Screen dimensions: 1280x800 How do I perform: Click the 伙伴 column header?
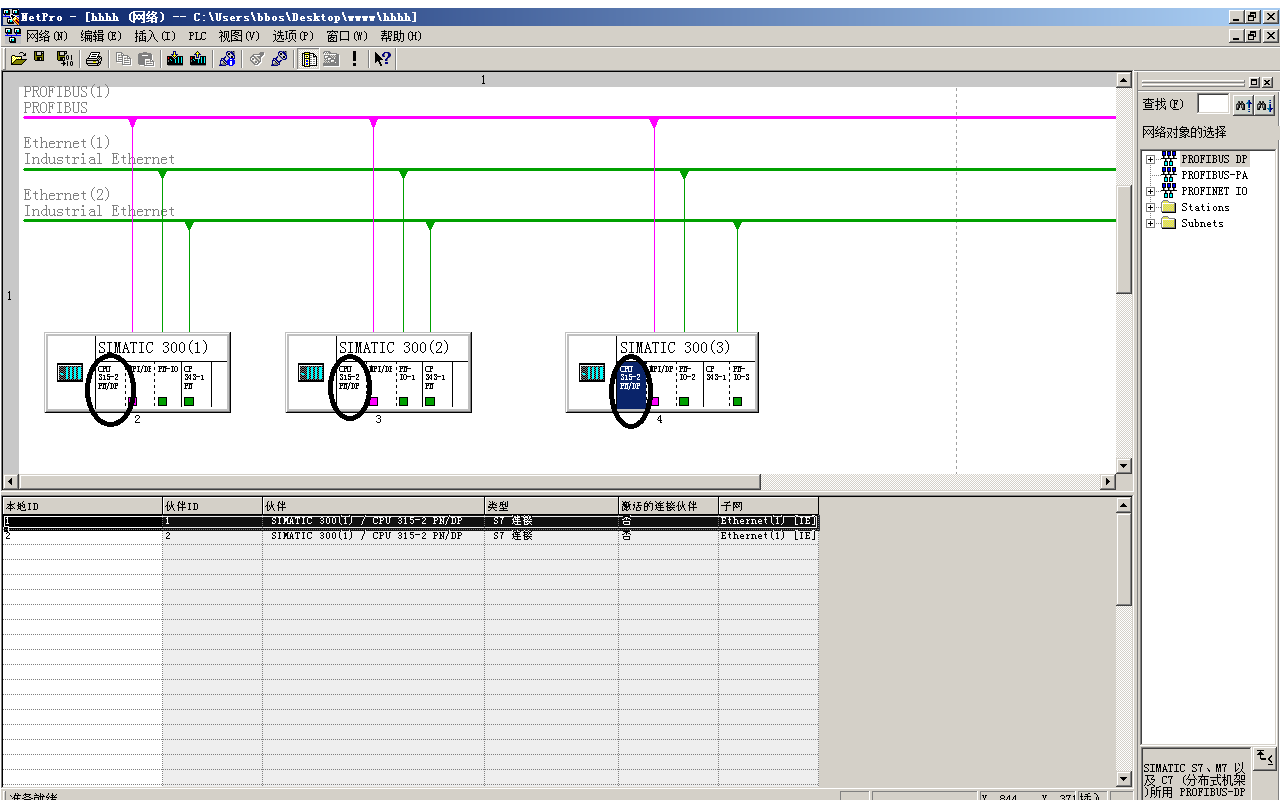373,506
